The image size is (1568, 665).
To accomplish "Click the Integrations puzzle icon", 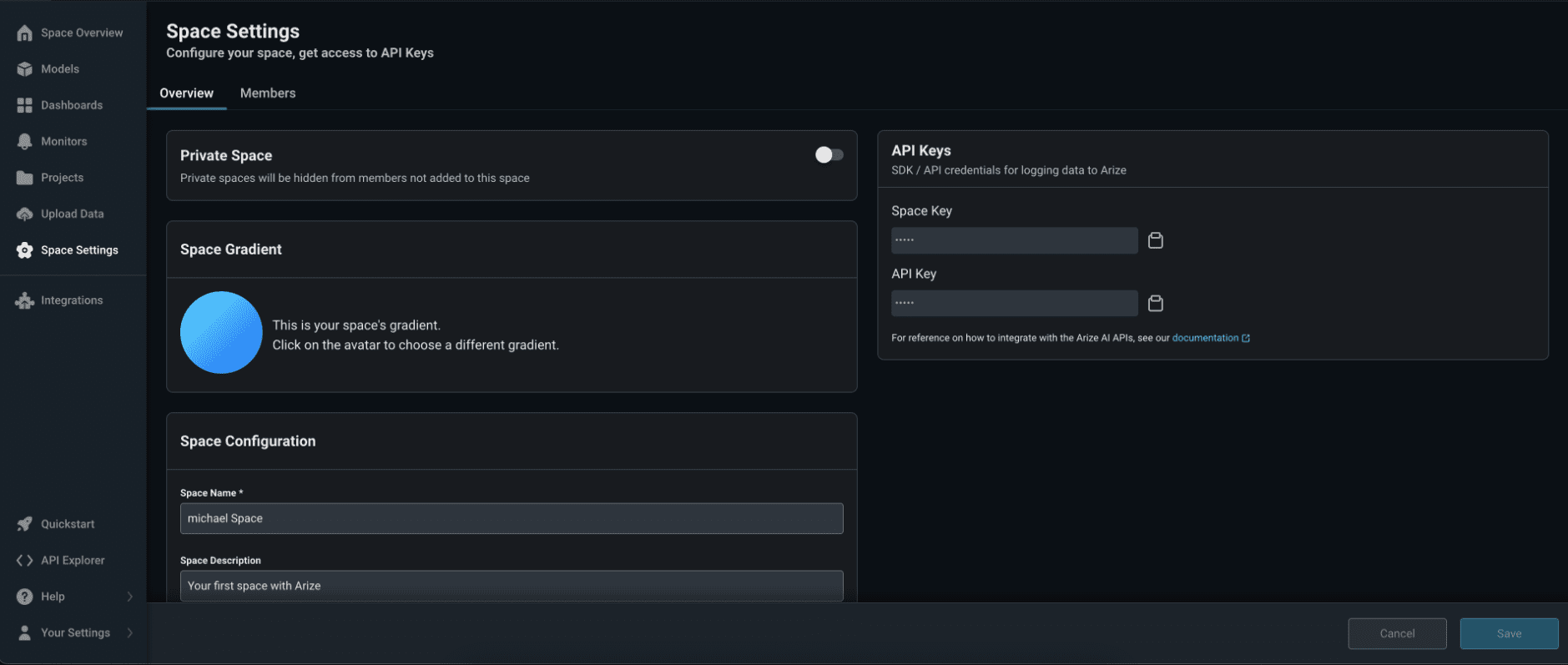I will 24,300.
